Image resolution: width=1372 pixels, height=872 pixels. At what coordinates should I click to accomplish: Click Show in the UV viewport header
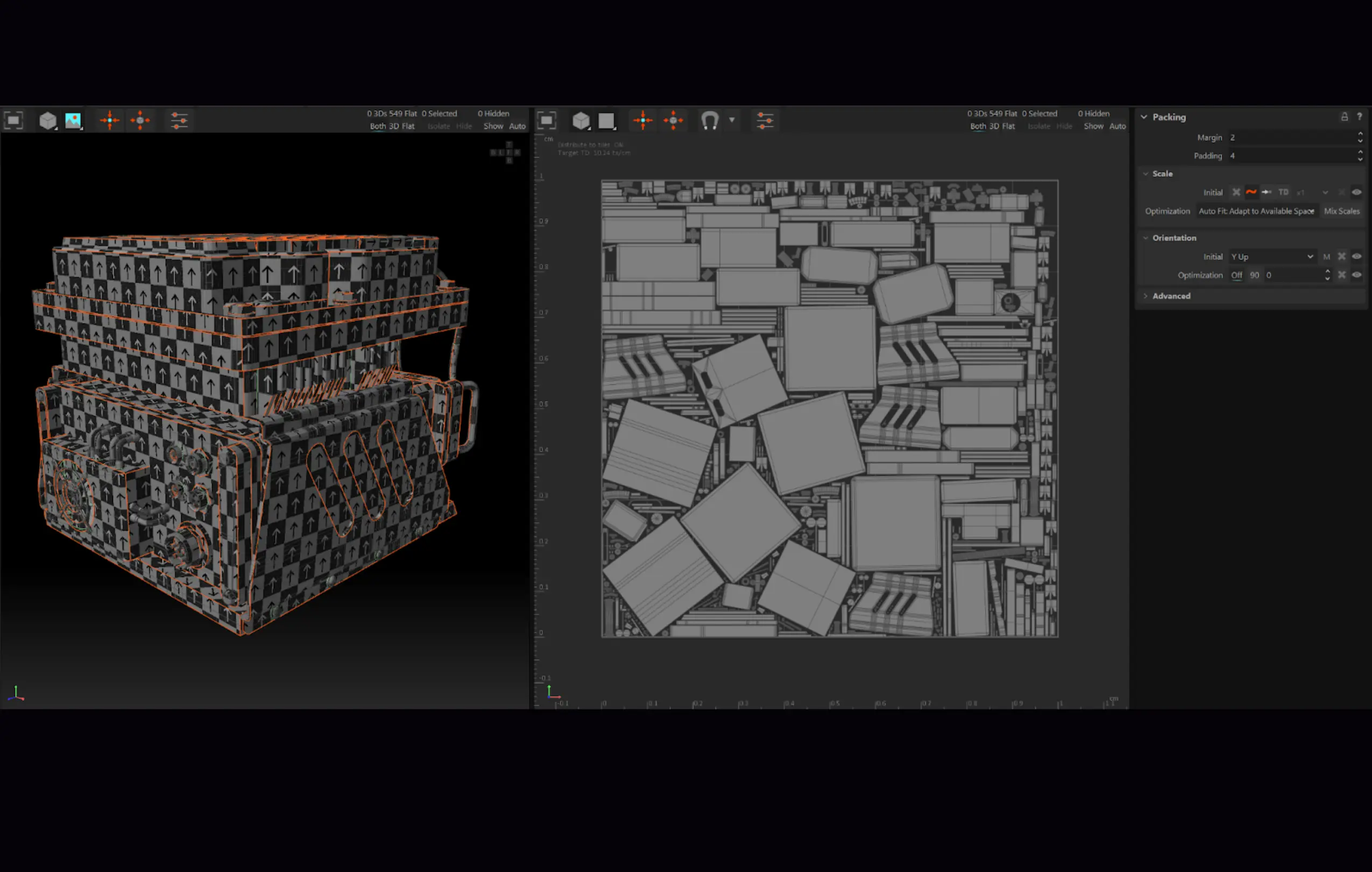coord(1093,126)
